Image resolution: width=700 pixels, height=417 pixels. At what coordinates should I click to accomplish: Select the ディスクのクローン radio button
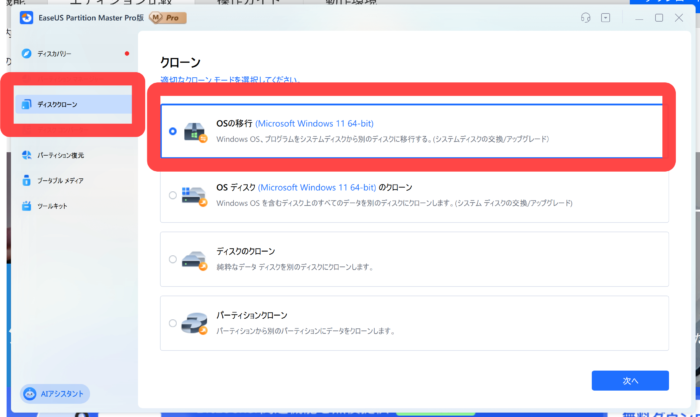click(173, 259)
